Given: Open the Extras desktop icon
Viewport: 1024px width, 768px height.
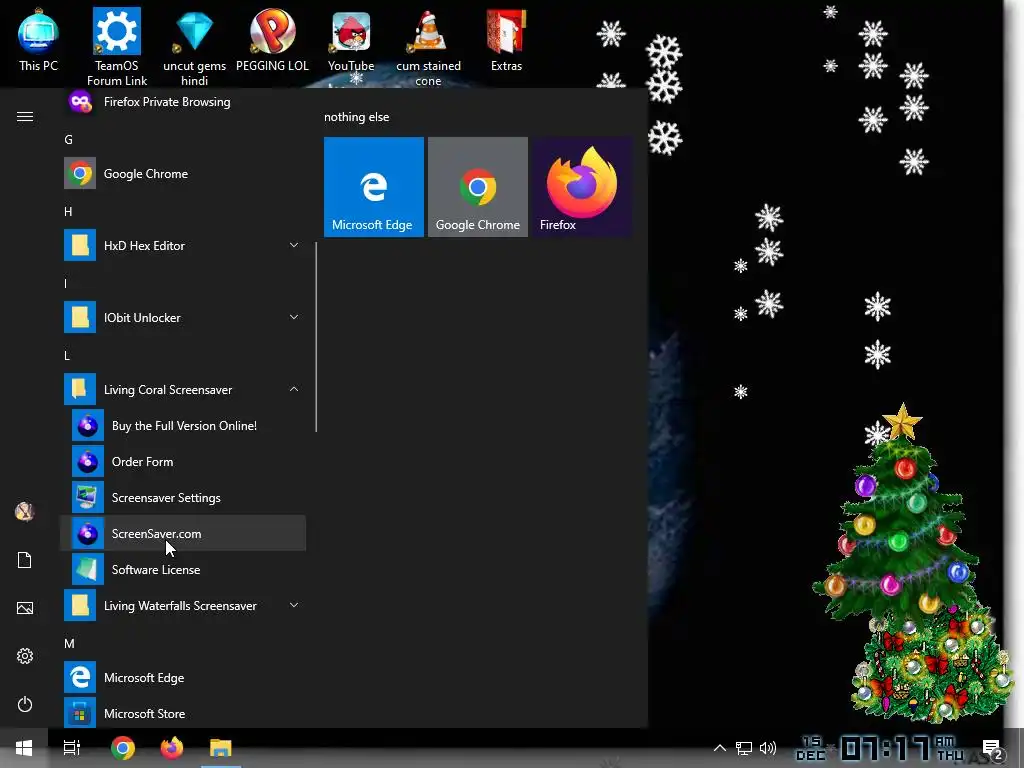Looking at the screenshot, I should point(506,40).
